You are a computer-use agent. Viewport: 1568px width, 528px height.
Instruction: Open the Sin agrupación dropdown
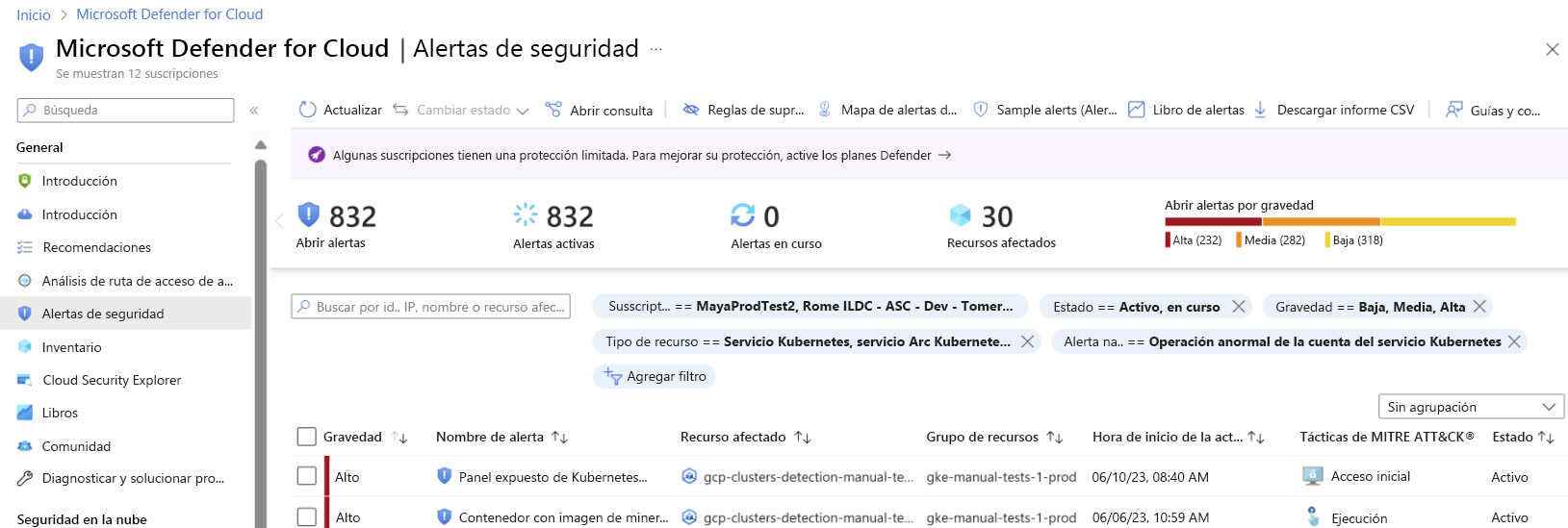(1472, 407)
